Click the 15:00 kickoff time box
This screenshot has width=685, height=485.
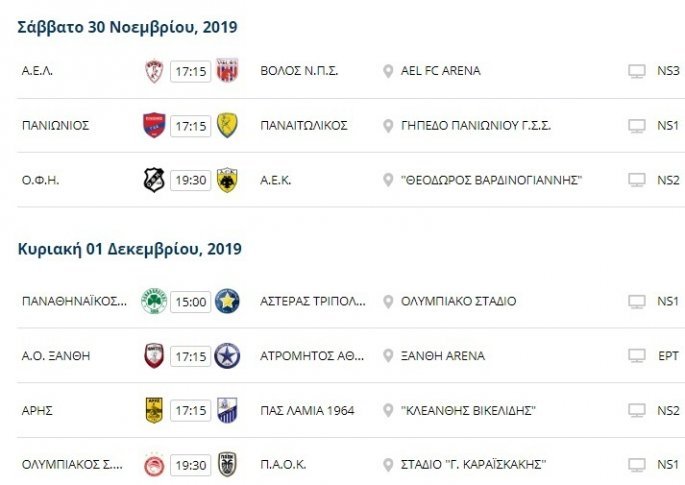pos(190,301)
